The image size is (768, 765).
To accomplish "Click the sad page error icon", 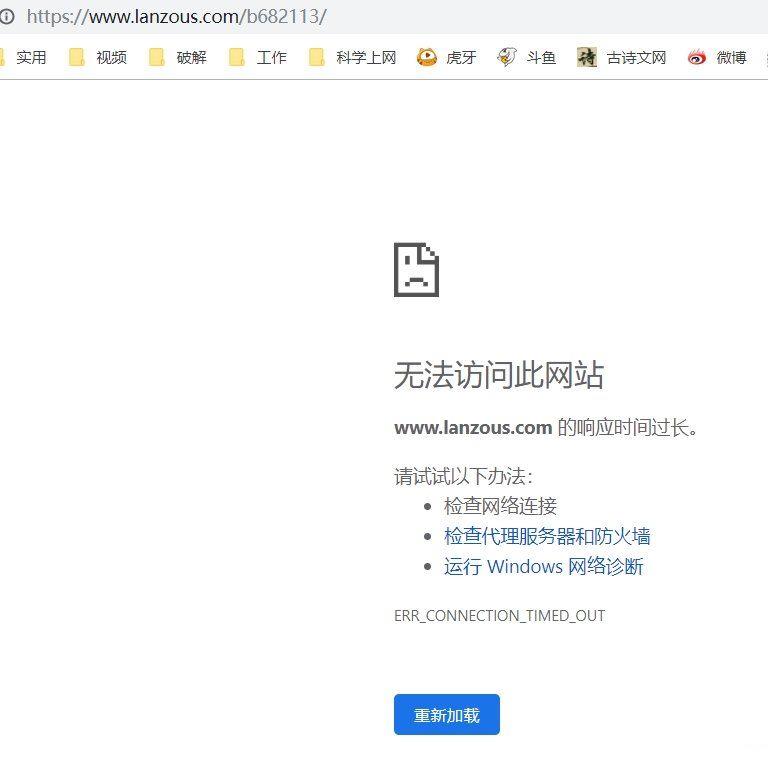I will pos(416,270).
